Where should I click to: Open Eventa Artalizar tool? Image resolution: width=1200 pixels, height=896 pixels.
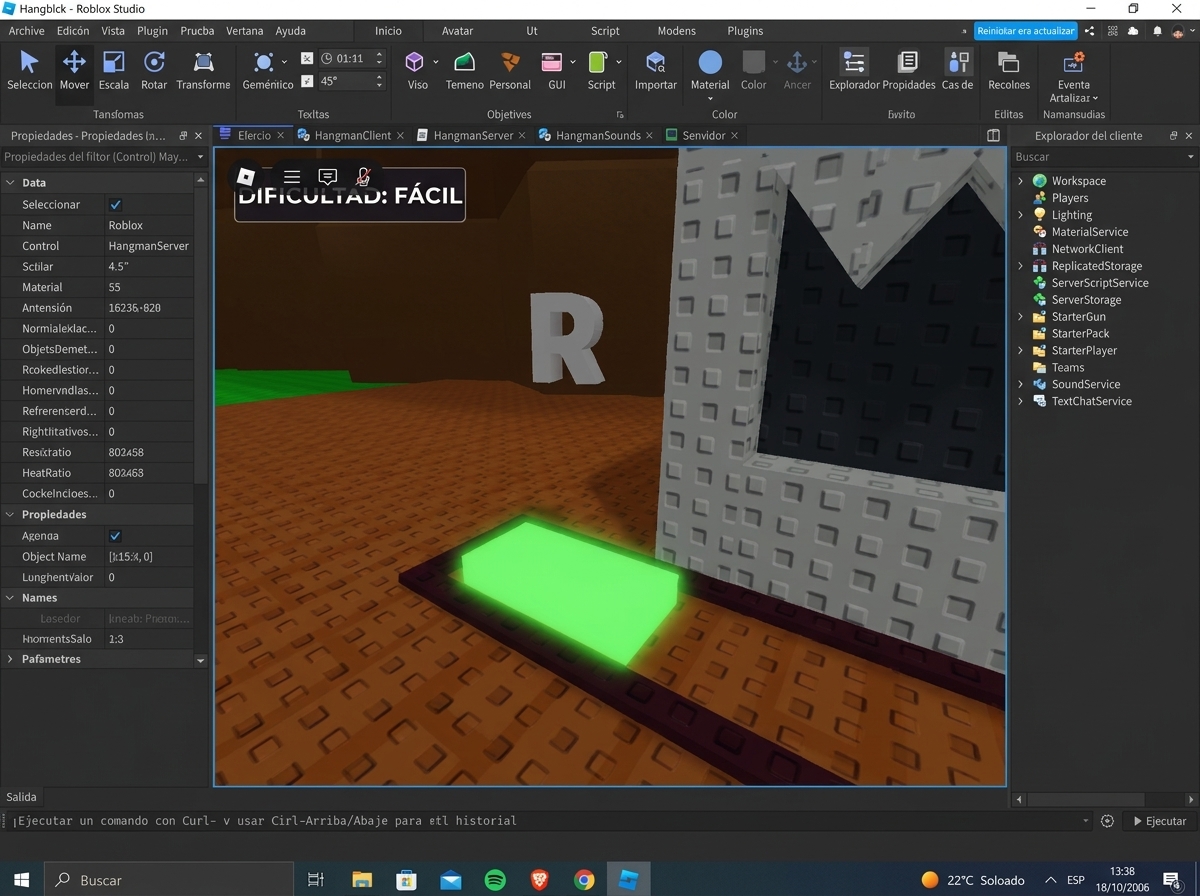coord(1073,76)
